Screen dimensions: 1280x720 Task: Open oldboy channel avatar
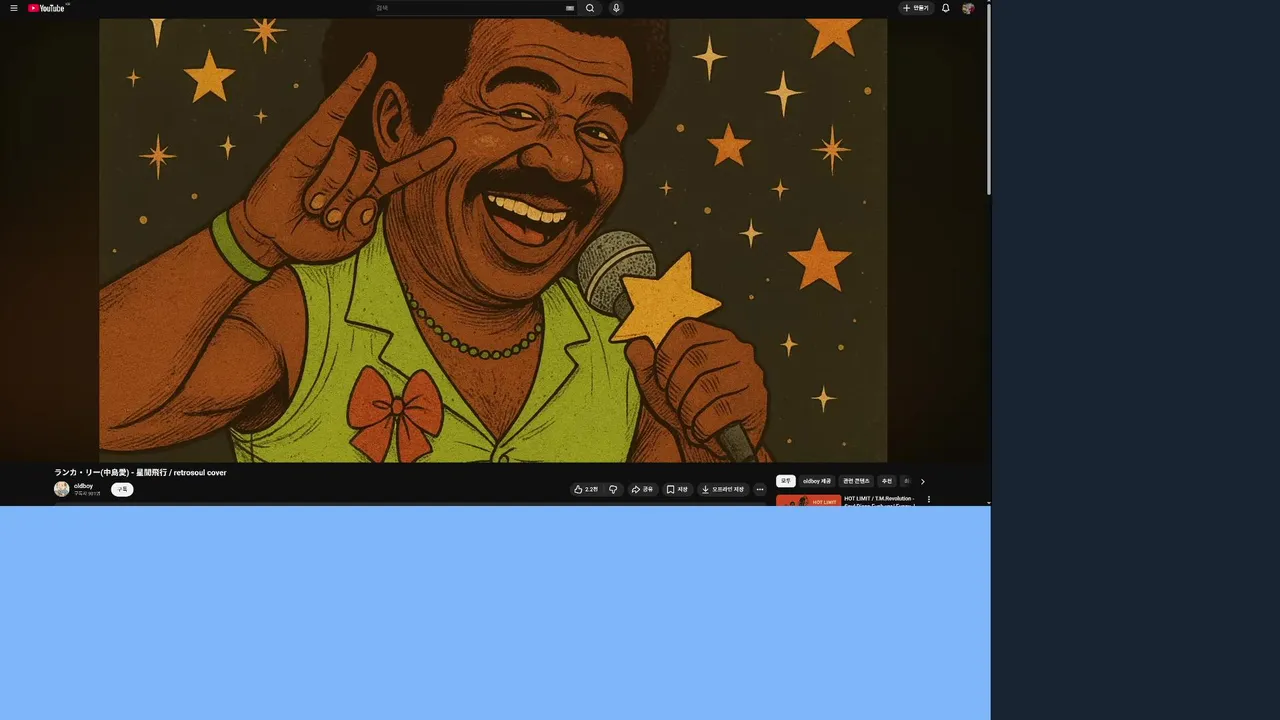point(62,489)
